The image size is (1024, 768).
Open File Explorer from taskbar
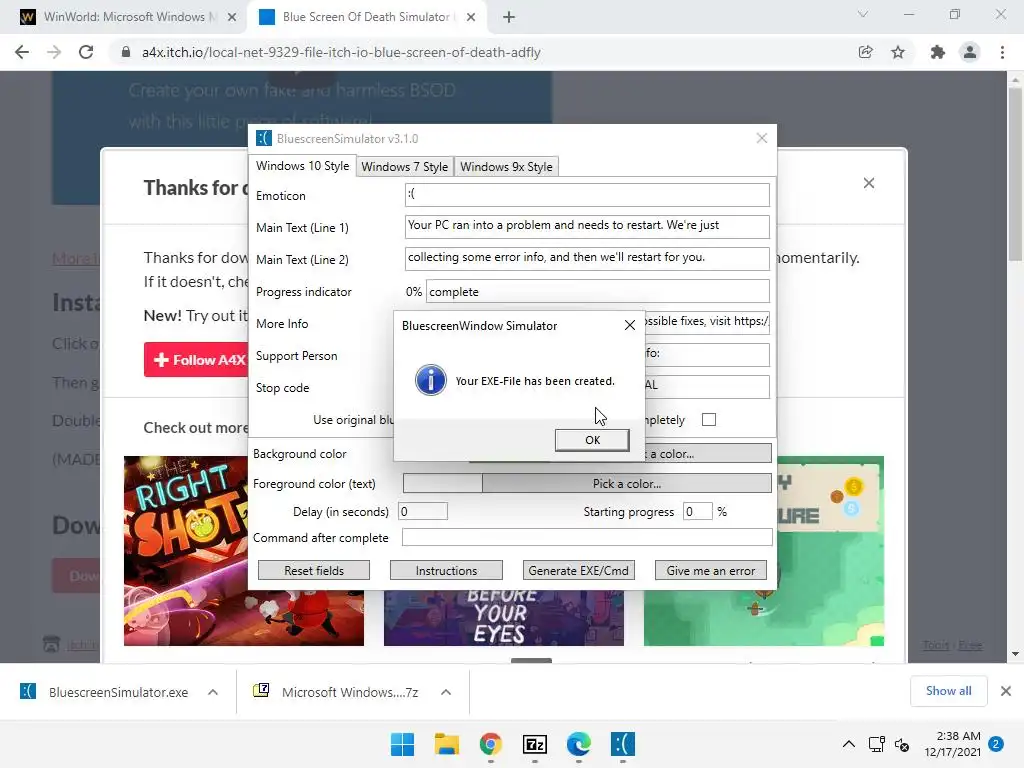447,744
